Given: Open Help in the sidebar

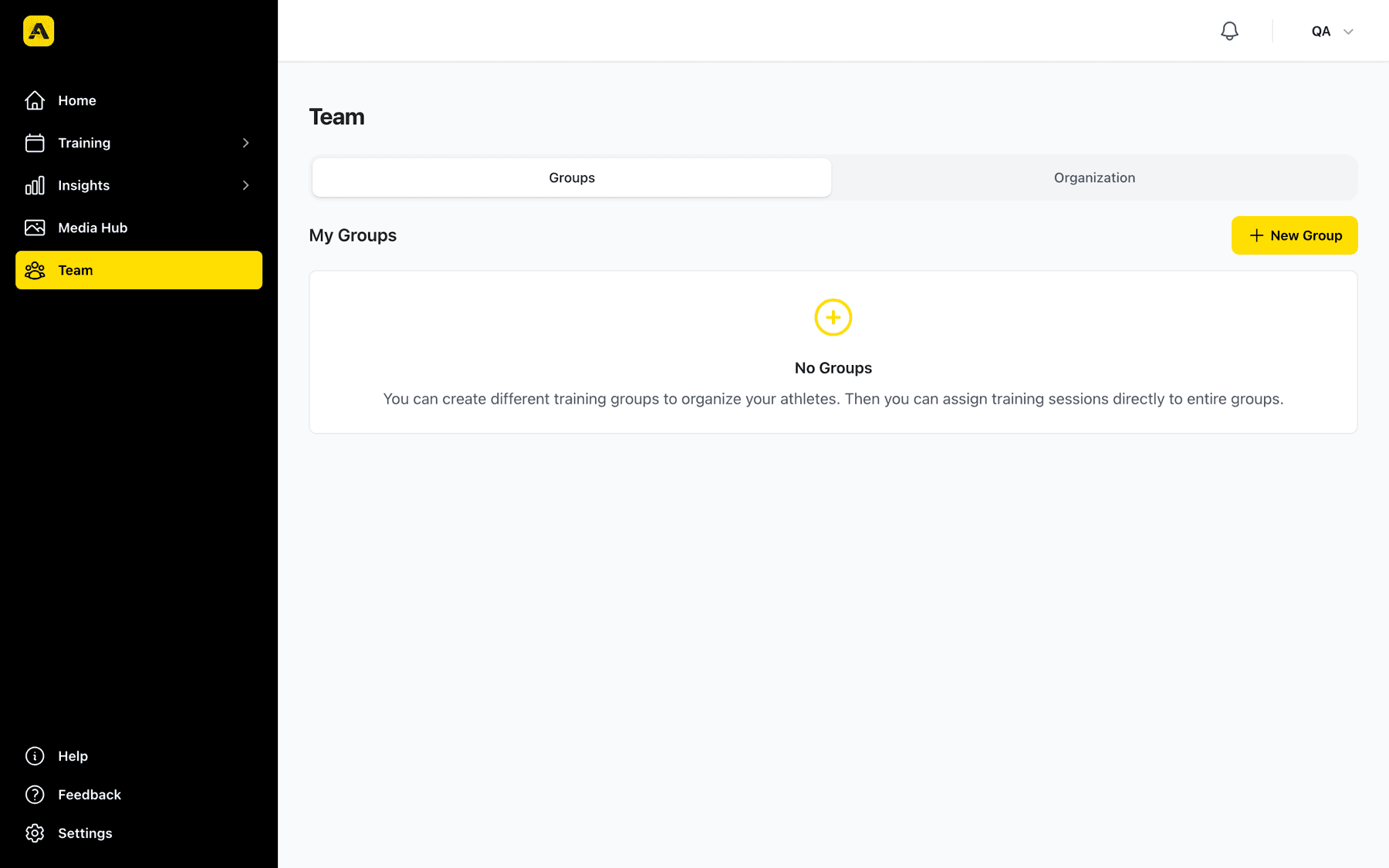Looking at the screenshot, I should pos(139,756).
